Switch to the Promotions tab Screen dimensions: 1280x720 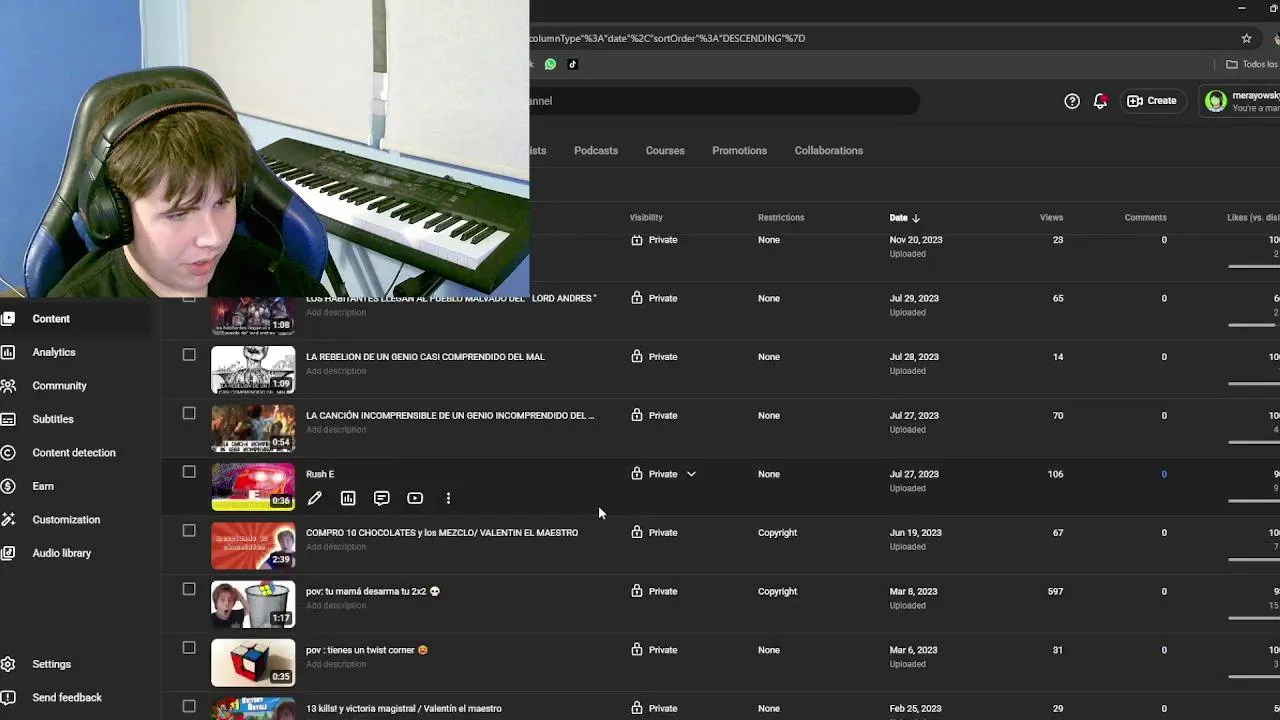point(739,151)
